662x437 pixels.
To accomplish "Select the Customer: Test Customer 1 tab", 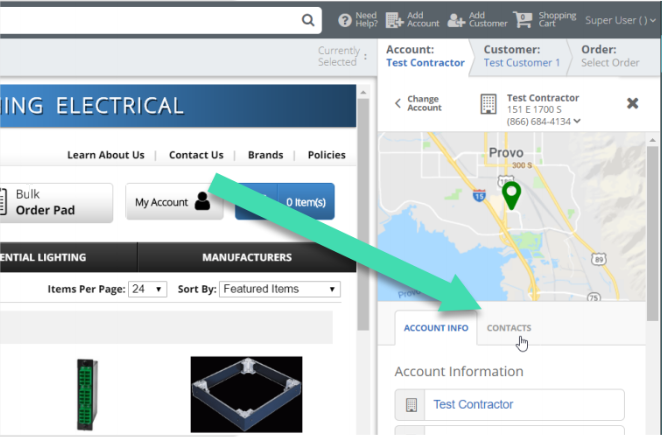I will tap(521, 56).
